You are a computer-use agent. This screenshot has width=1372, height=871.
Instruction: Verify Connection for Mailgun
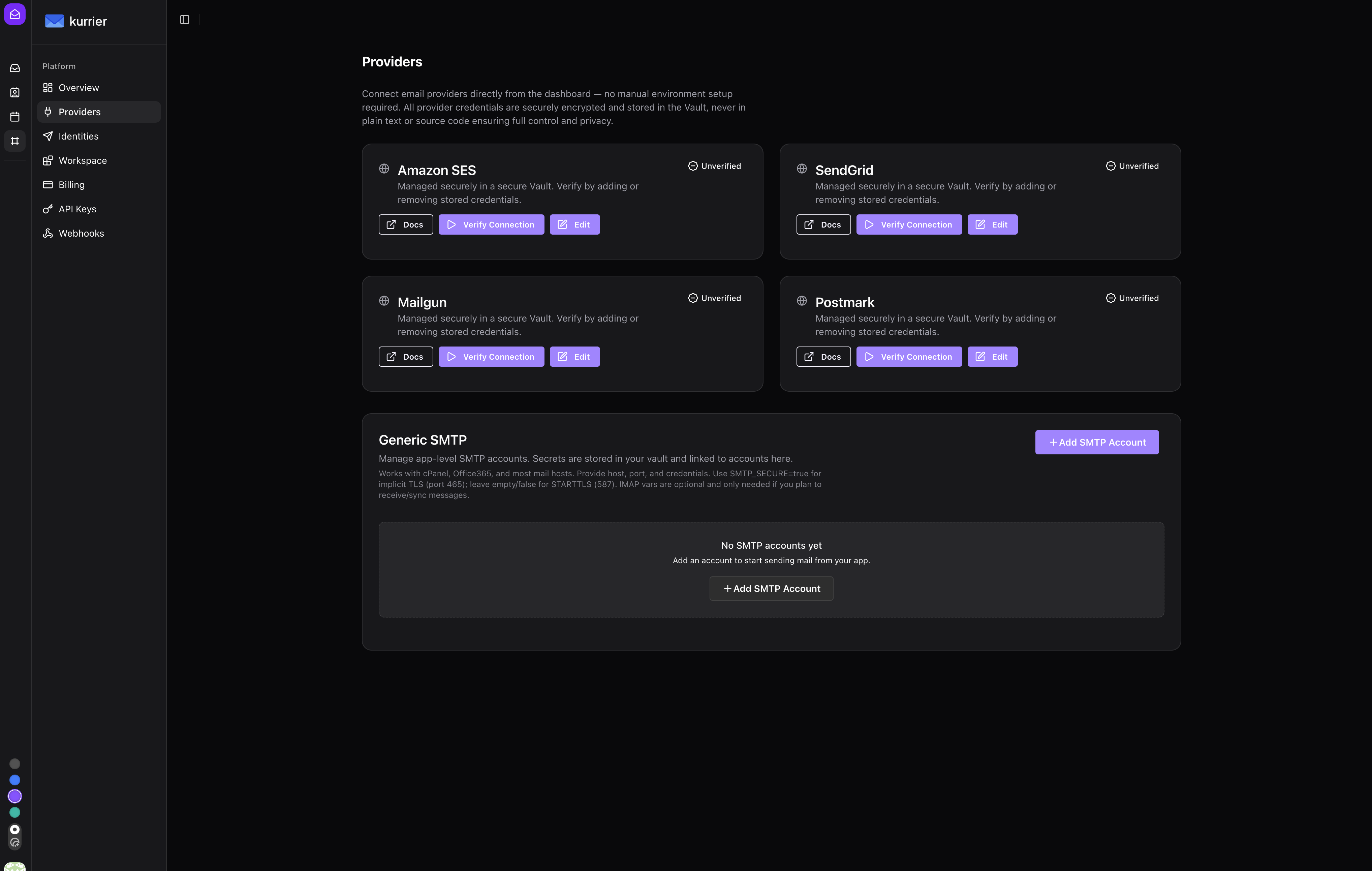[x=491, y=357]
